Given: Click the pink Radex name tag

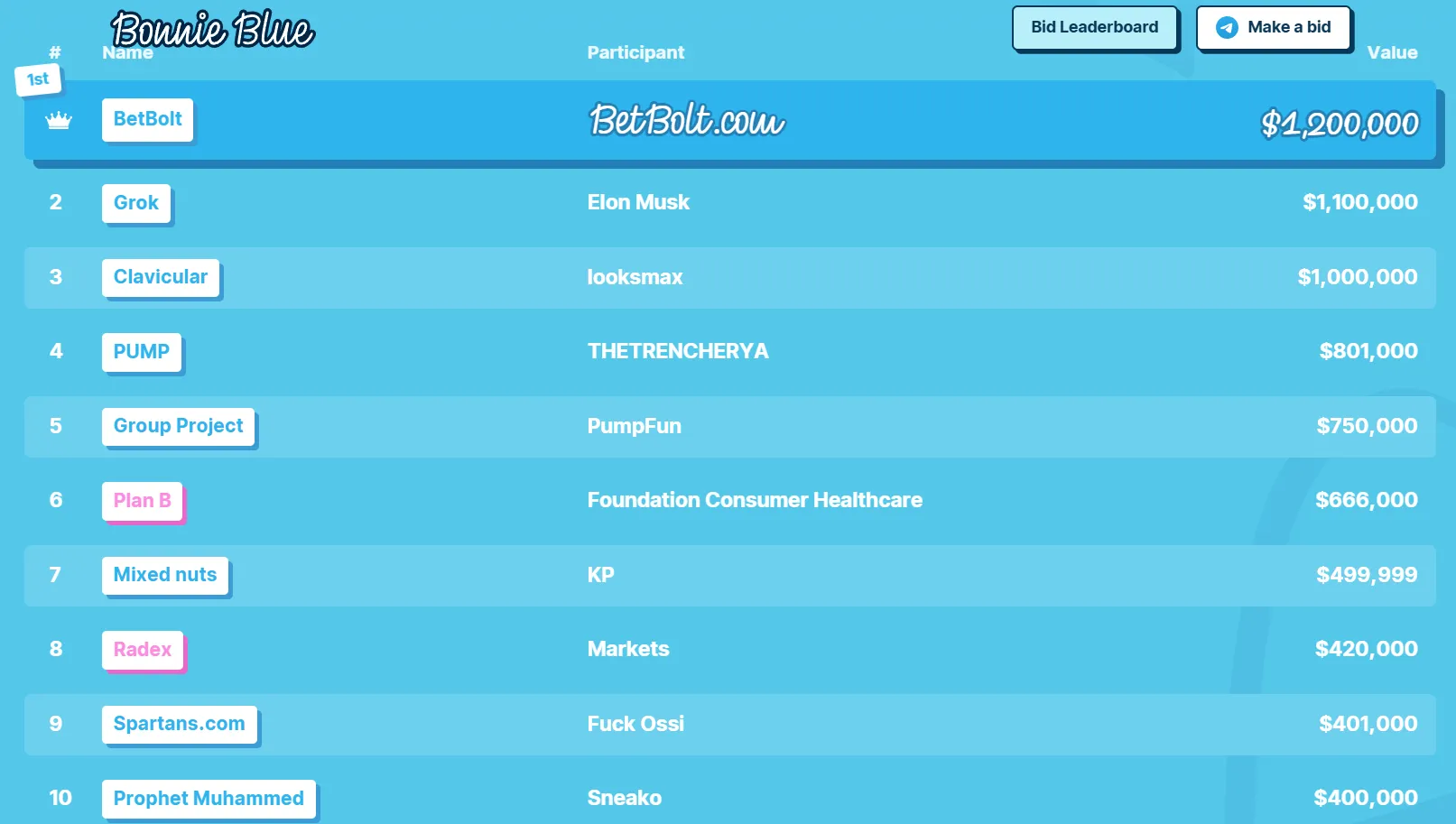Looking at the screenshot, I should 143,650.
